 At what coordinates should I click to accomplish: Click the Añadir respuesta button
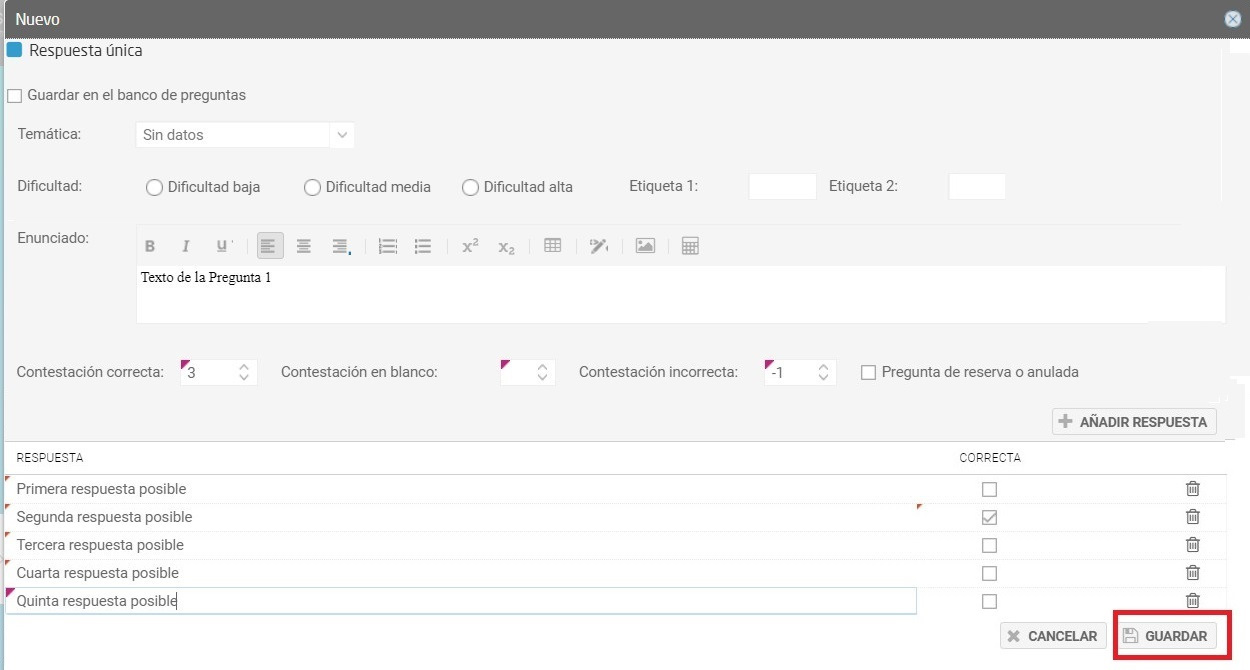[1134, 422]
